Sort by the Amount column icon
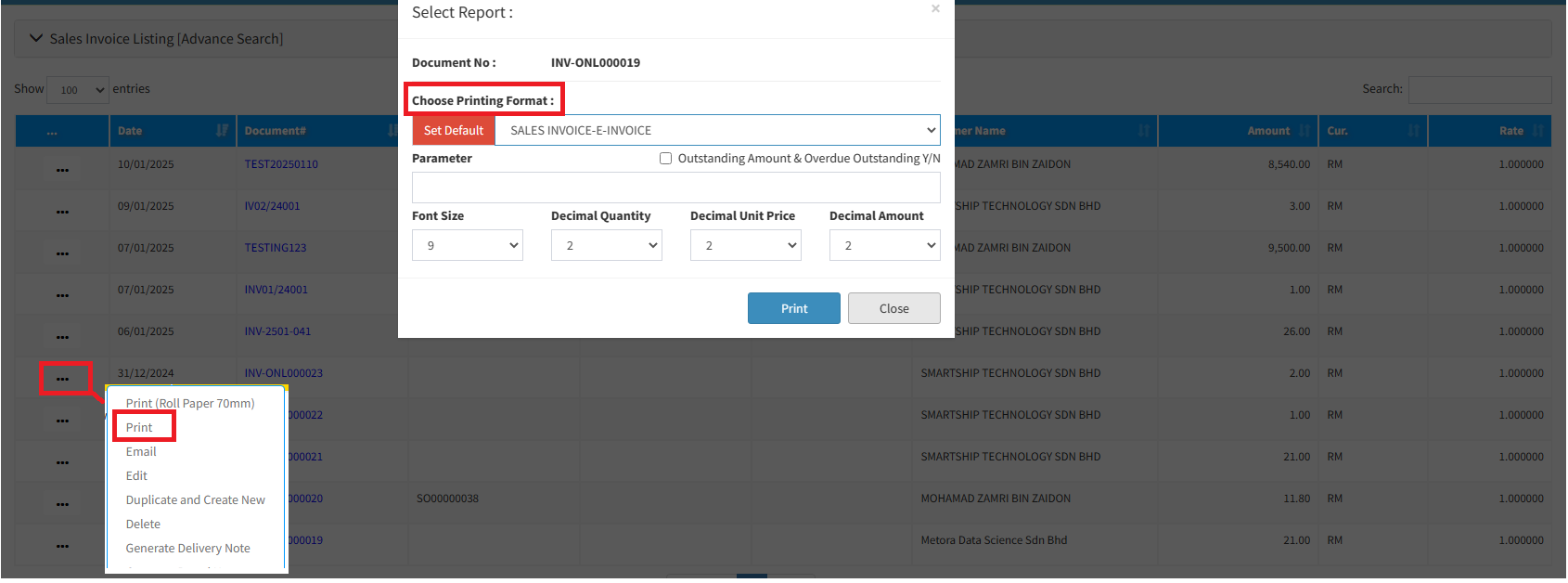1568x583 pixels. point(1304,131)
